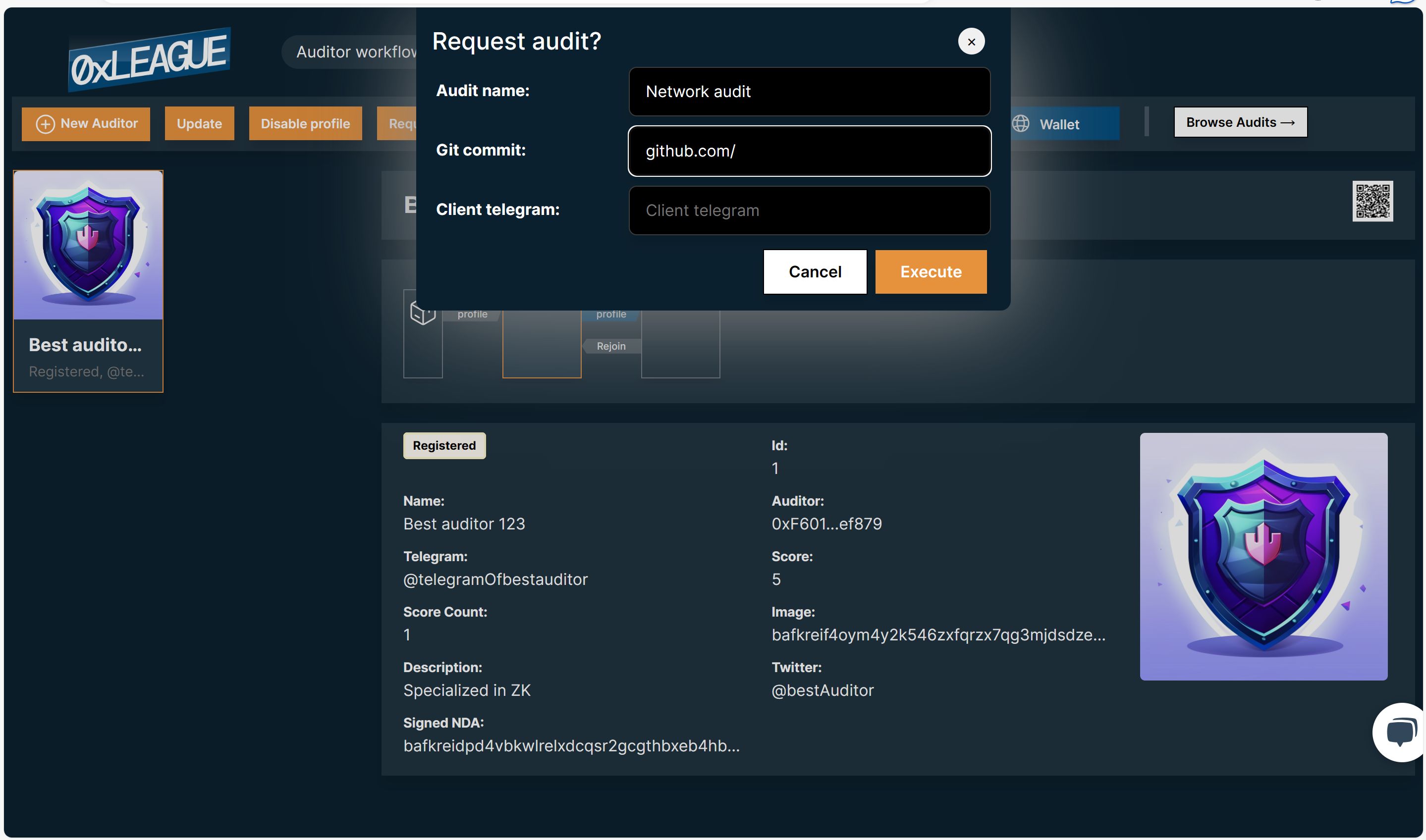Viewport: 1426px width, 840px height.
Task: Click Browse Audits link
Action: [x=1240, y=122]
